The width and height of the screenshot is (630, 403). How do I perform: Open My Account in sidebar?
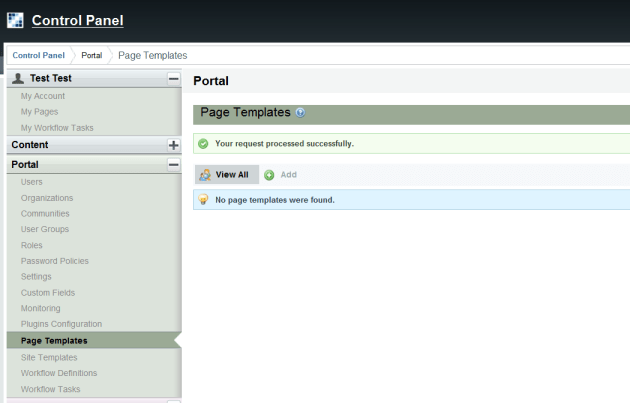[43, 96]
